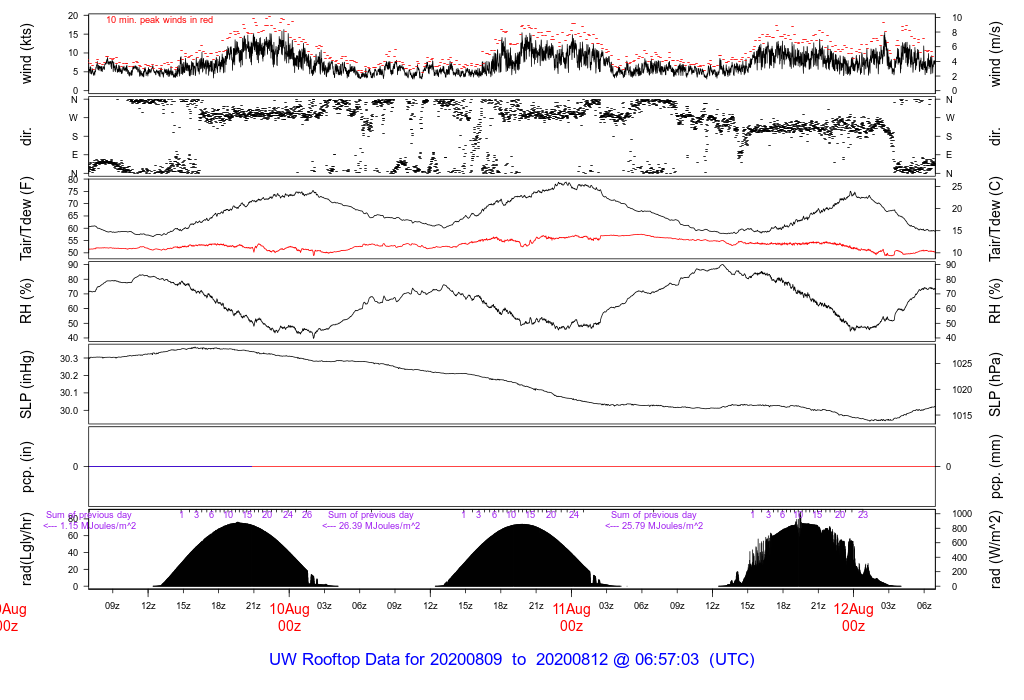Viewport: 1024px width, 700px height.
Task: Select the '25.79 MJoules/m^2' radiation sum
Action: pyautogui.click(x=664, y=526)
